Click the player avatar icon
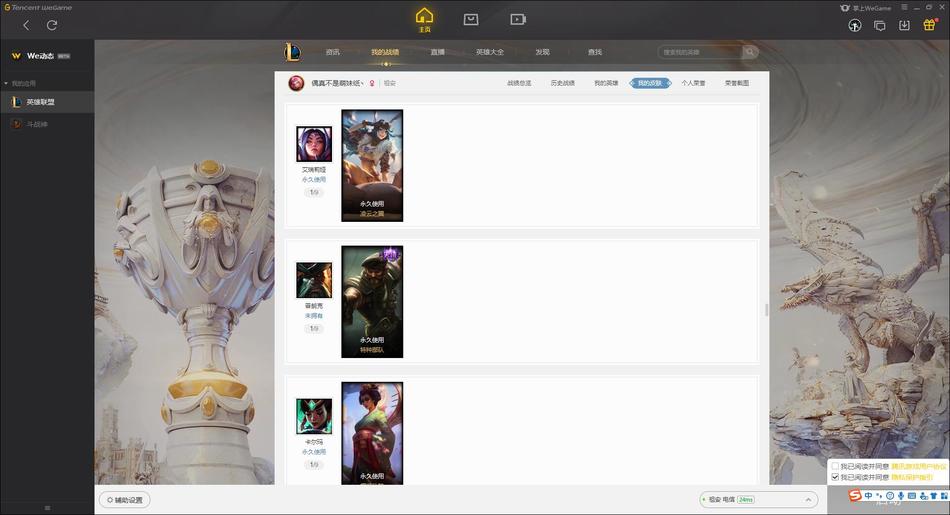The height and width of the screenshot is (515, 950). click(x=296, y=83)
